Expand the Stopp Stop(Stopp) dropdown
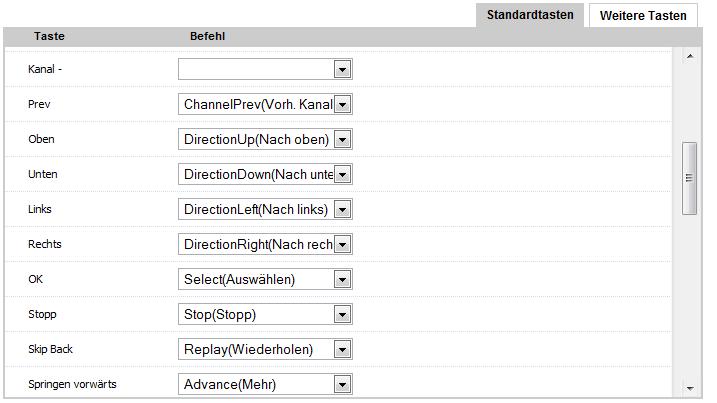Image resolution: width=717 pixels, height=403 pixels. pyautogui.click(x=342, y=314)
